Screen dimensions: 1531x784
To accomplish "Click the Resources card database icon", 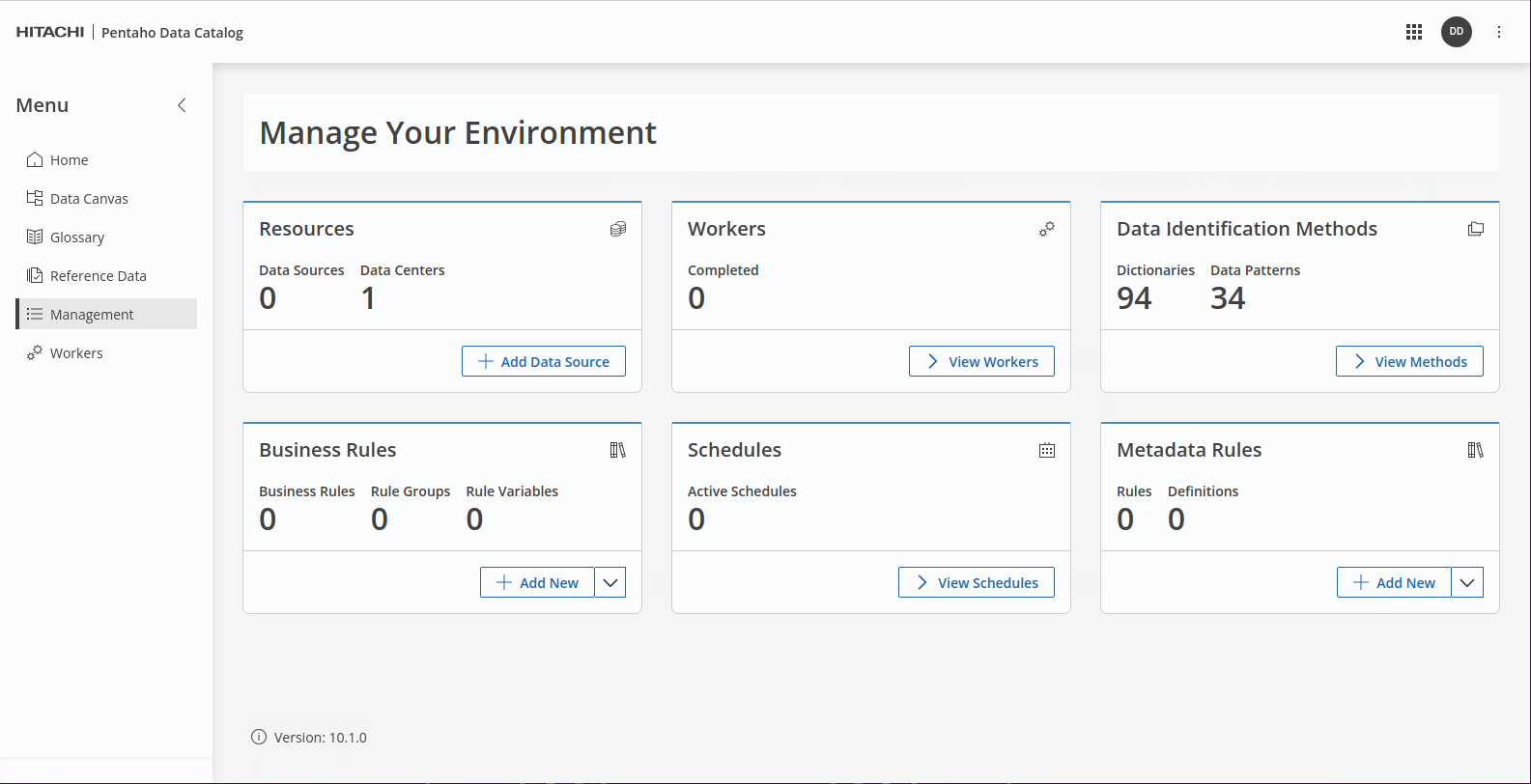I will pos(618,229).
